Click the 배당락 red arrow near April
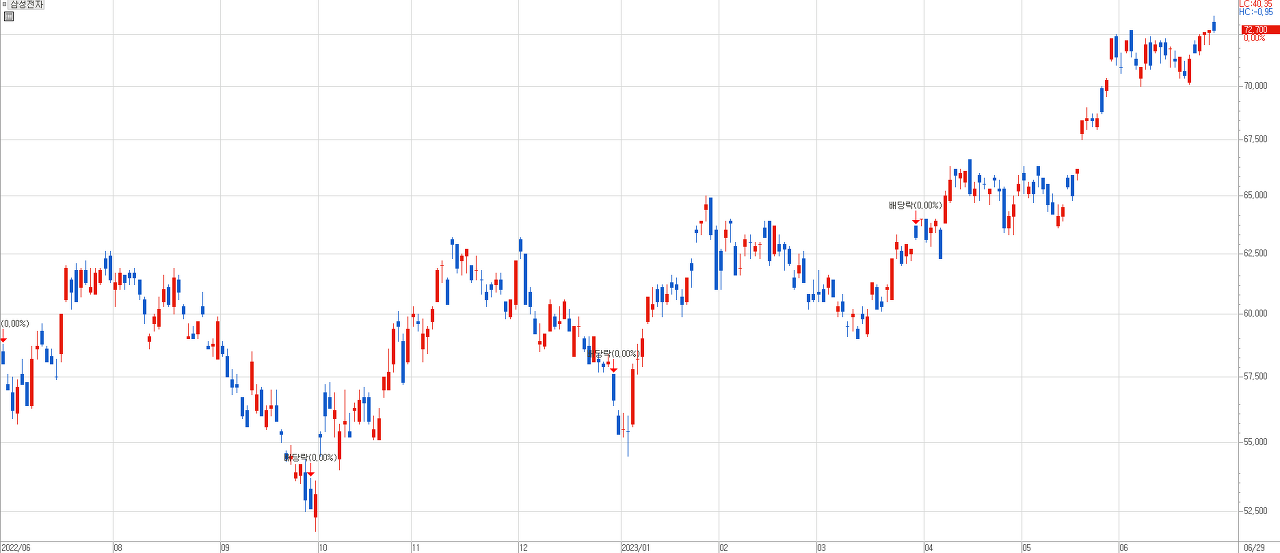The height and width of the screenshot is (553, 1280). [916, 219]
